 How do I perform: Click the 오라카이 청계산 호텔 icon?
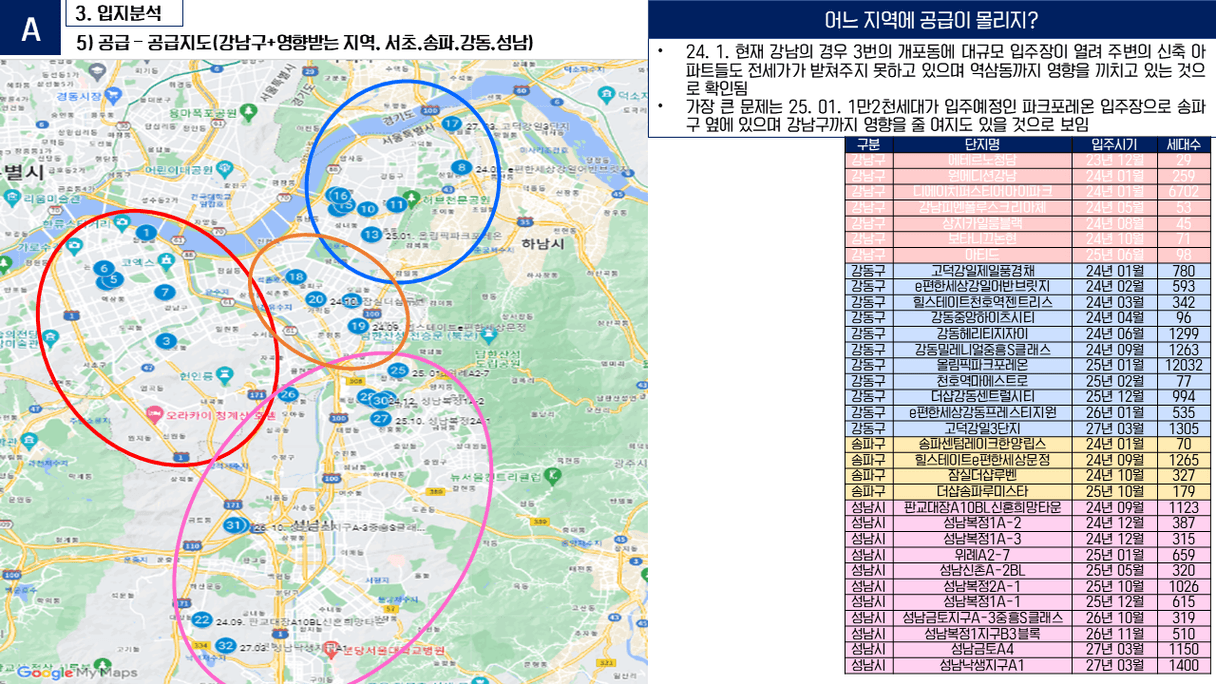coord(156,413)
